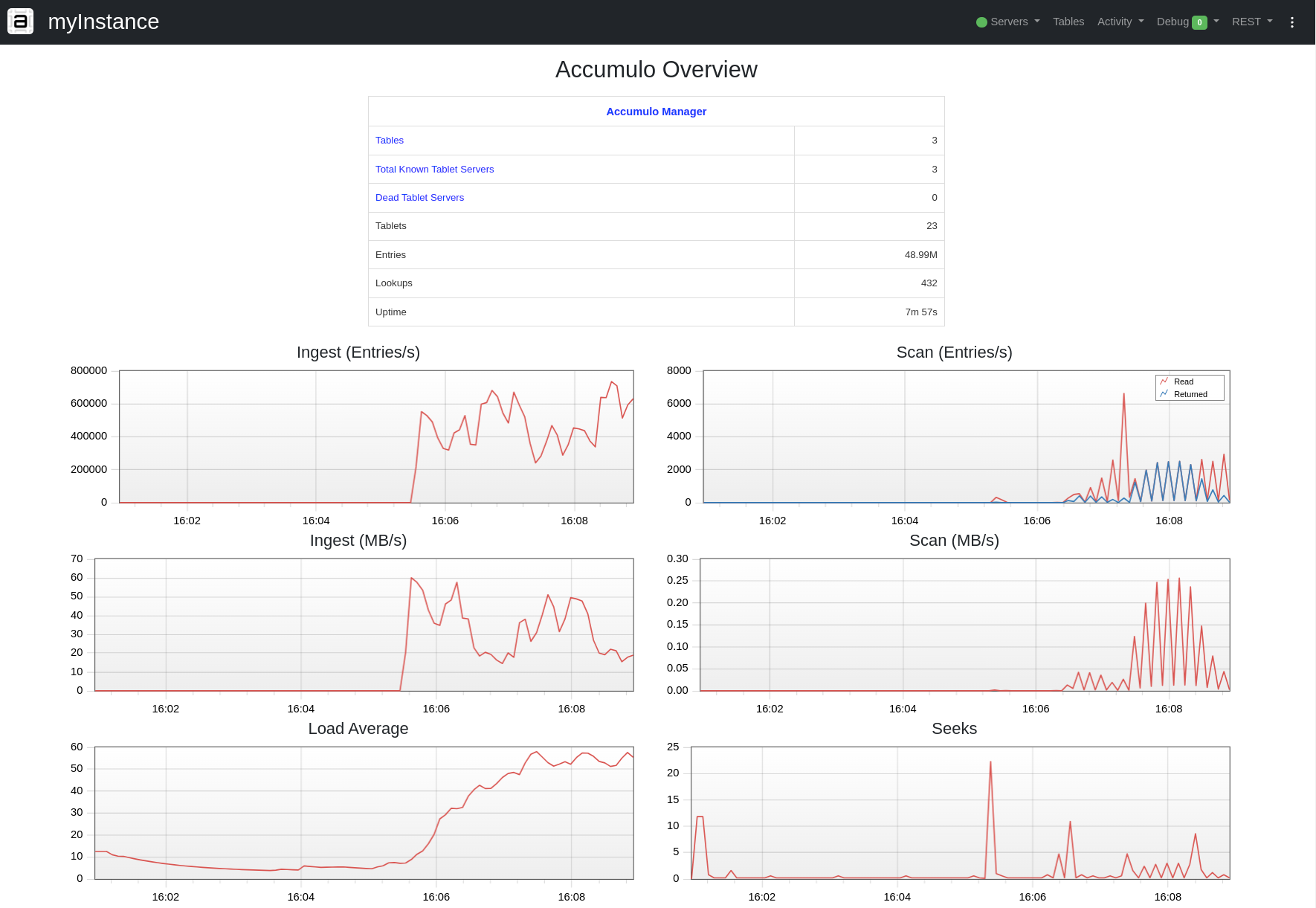Viewport: 1316px width, 908px height.
Task: Open the Dead Tablet Servers link
Action: tap(419, 198)
